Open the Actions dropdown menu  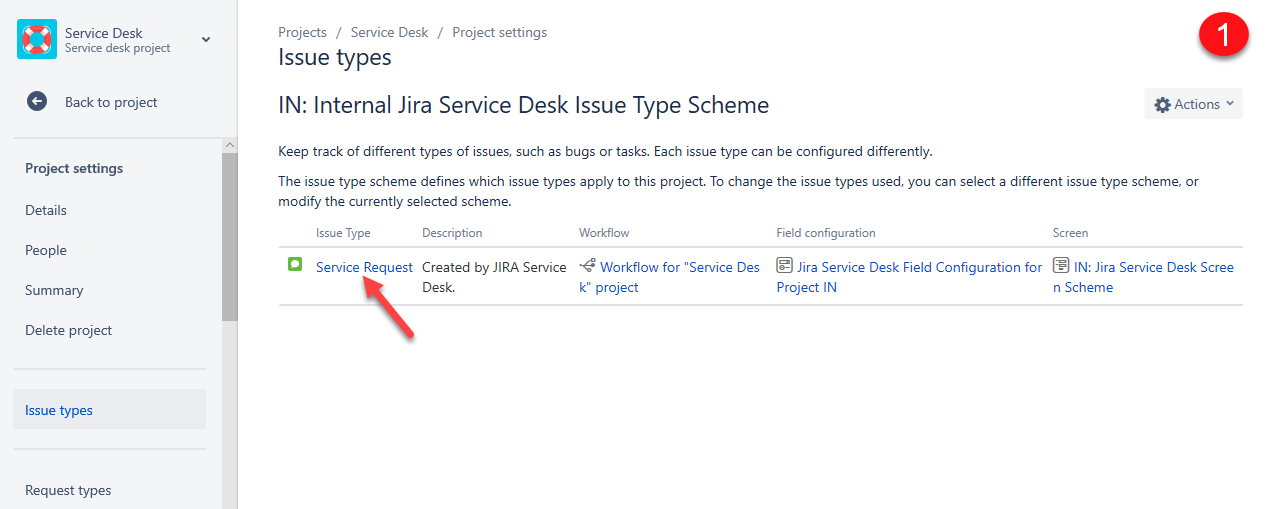[1193, 104]
